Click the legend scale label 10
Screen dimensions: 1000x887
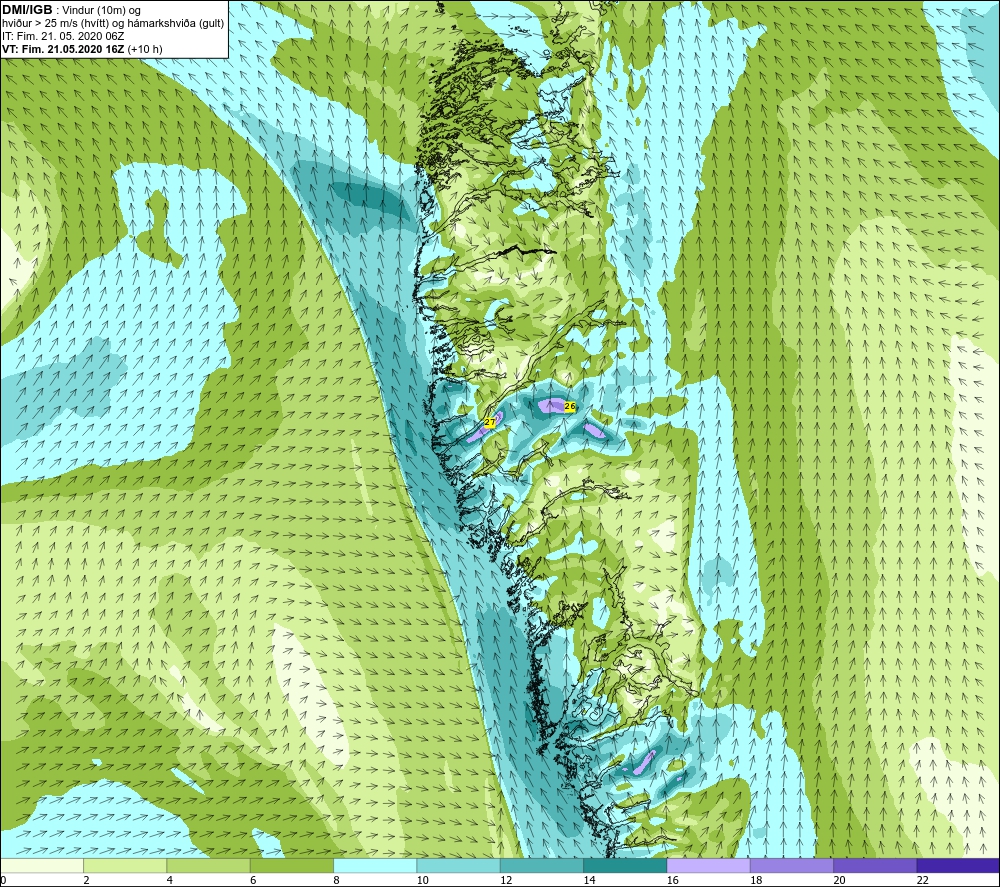pyautogui.click(x=423, y=880)
